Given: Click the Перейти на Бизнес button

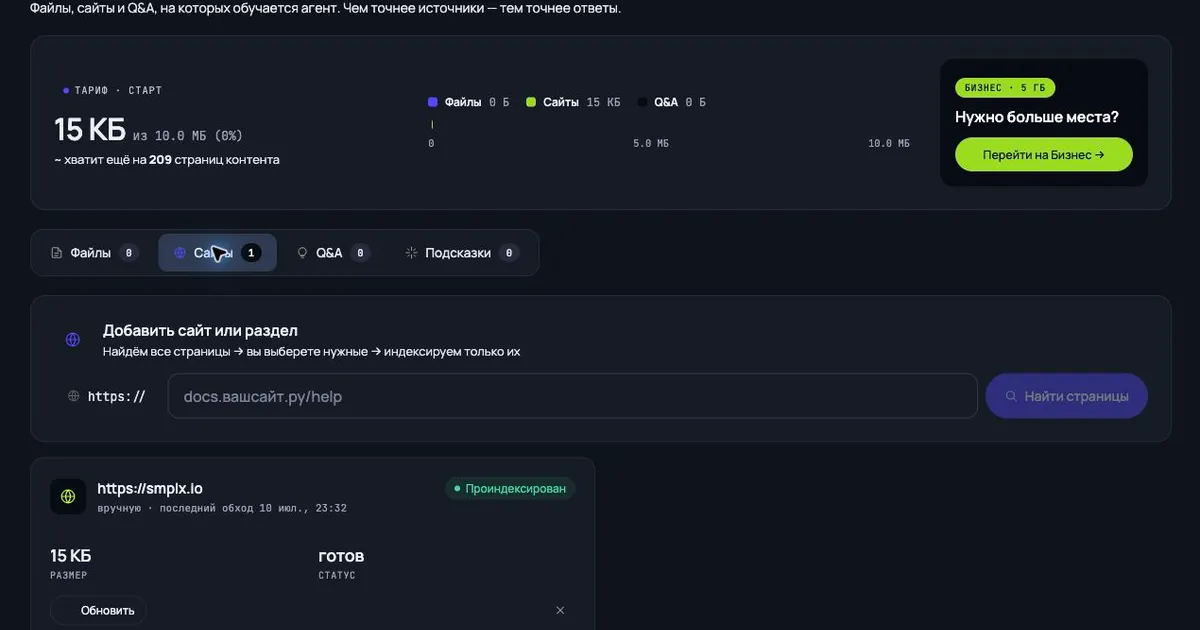Looking at the screenshot, I should 1043,155.
